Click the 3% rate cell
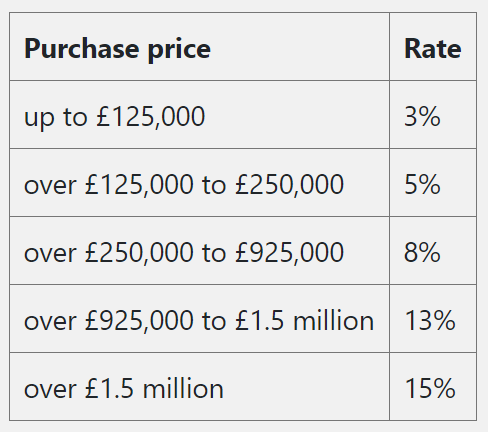This screenshot has height=432, width=488. point(433,115)
